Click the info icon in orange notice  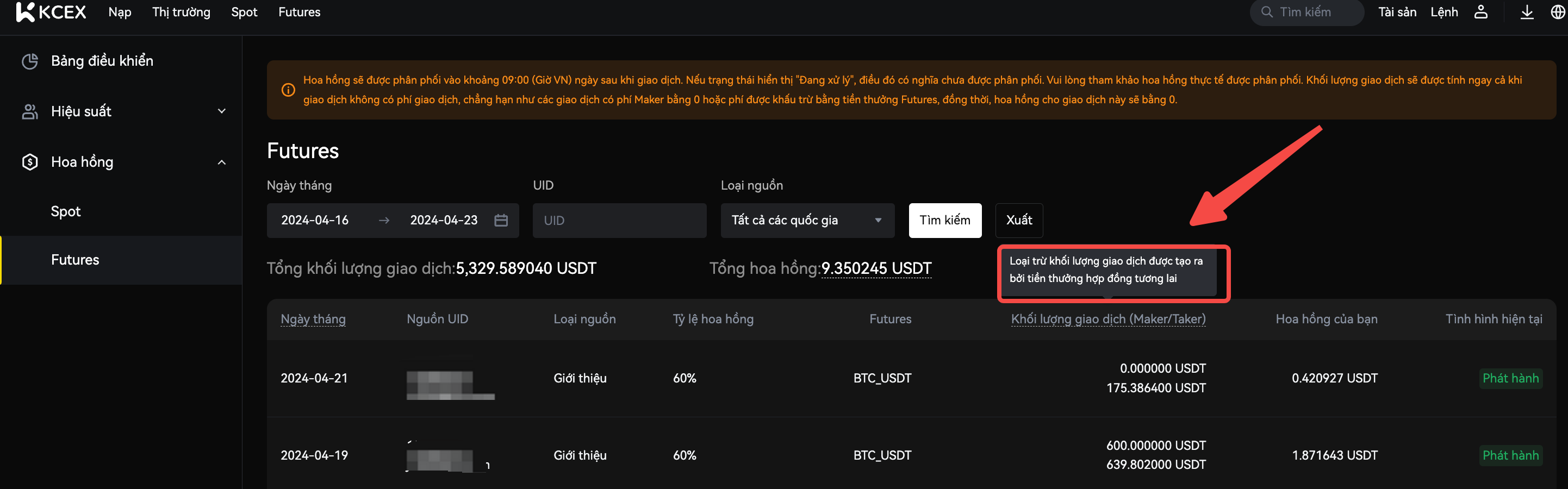pyautogui.click(x=289, y=90)
